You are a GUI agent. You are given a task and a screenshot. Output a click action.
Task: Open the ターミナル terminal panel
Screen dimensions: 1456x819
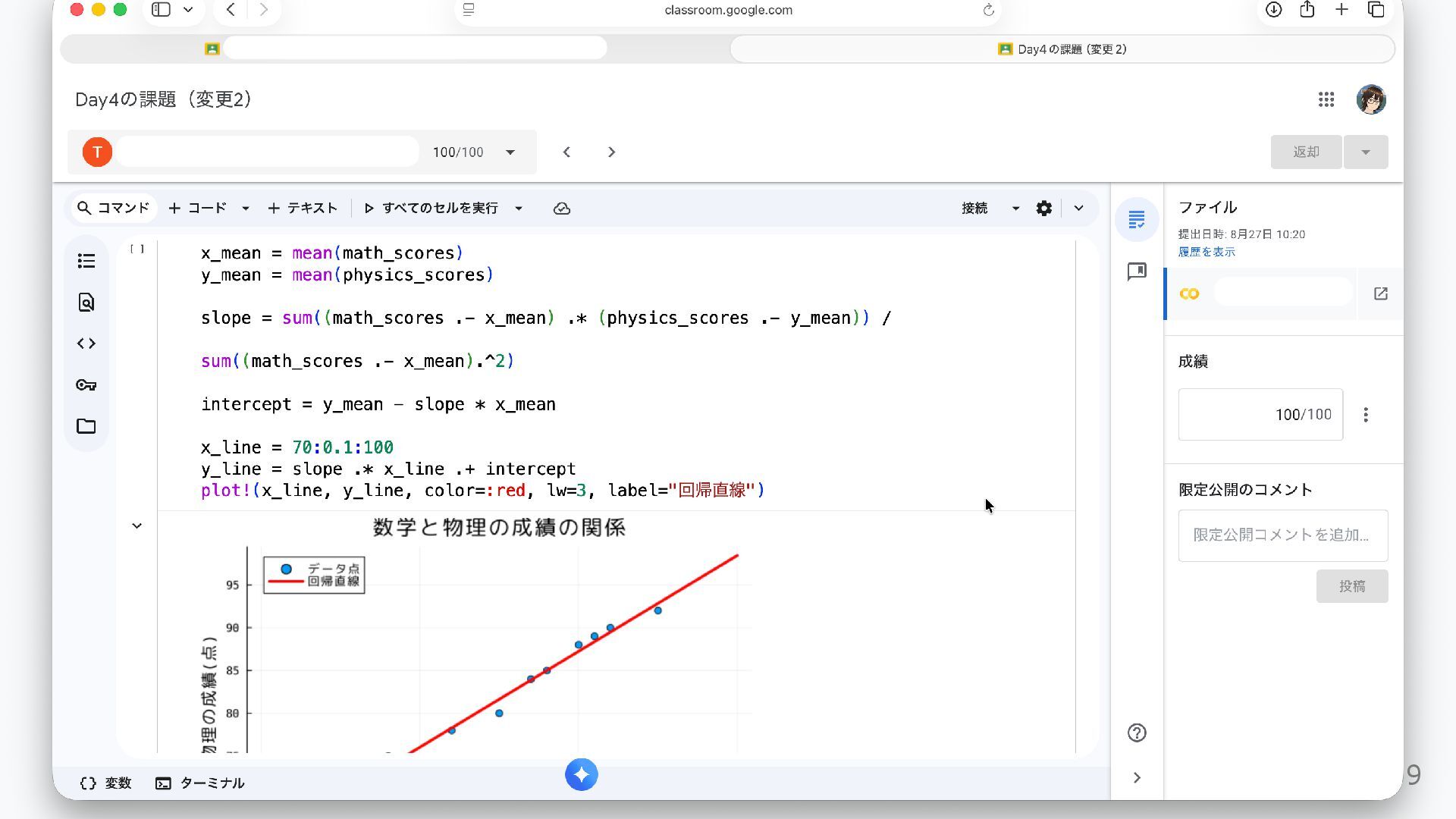pyautogui.click(x=200, y=783)
